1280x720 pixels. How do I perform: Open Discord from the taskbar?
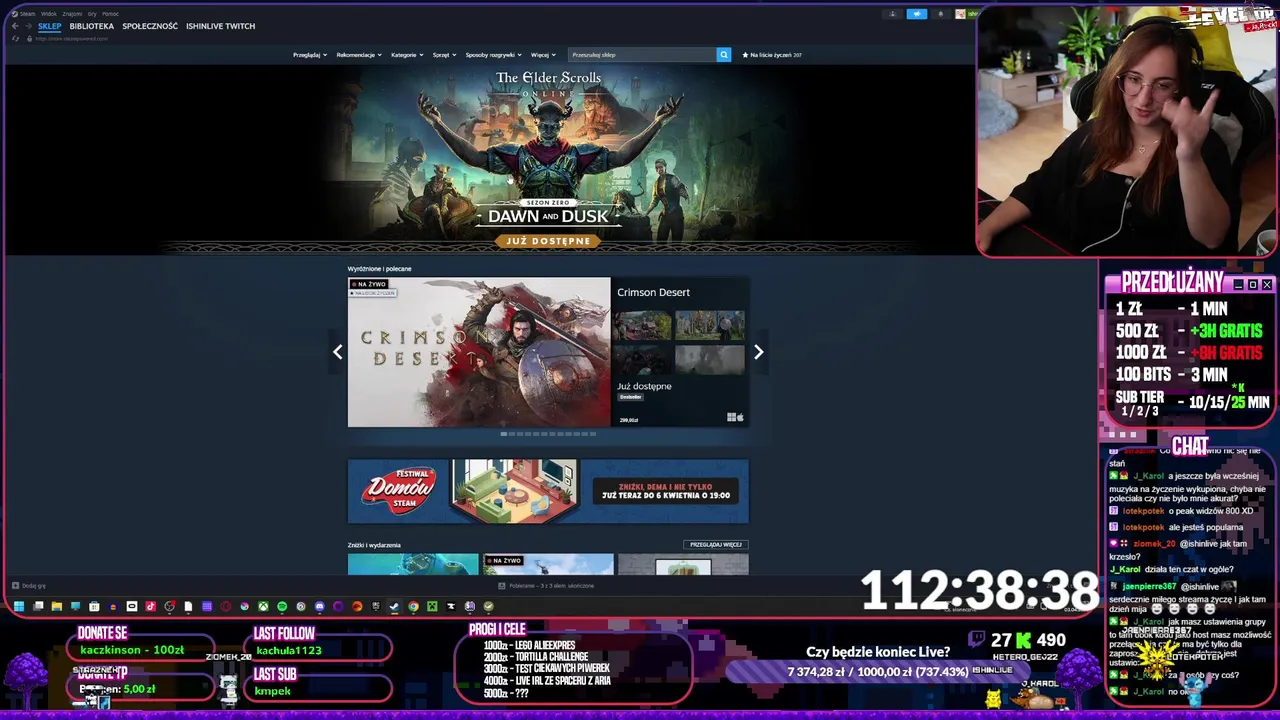[319, 606]
